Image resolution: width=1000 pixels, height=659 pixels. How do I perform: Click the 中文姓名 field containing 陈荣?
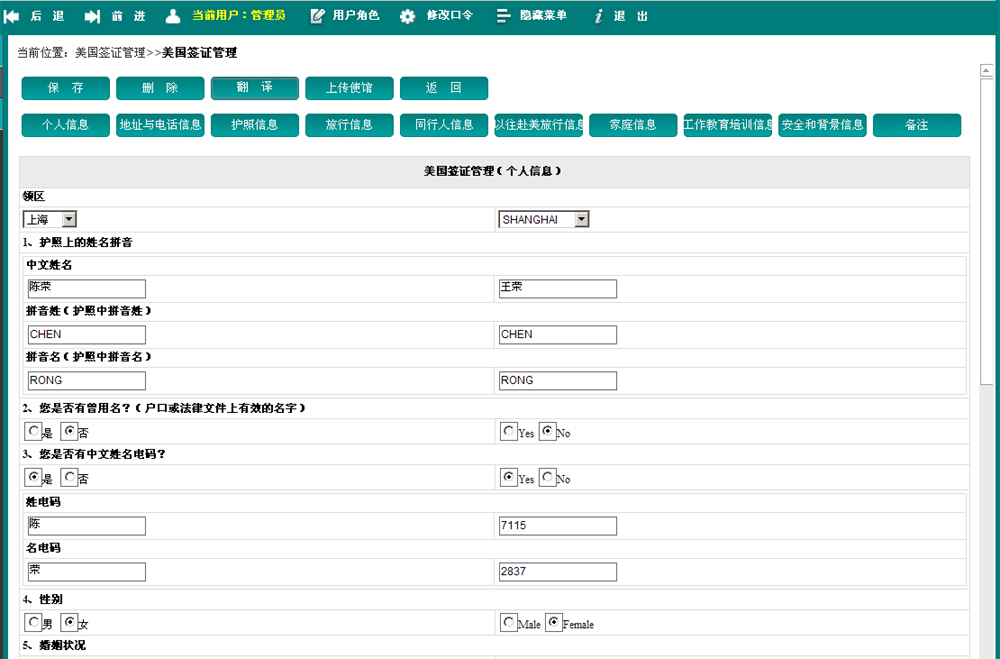click(x=87, y=288)
